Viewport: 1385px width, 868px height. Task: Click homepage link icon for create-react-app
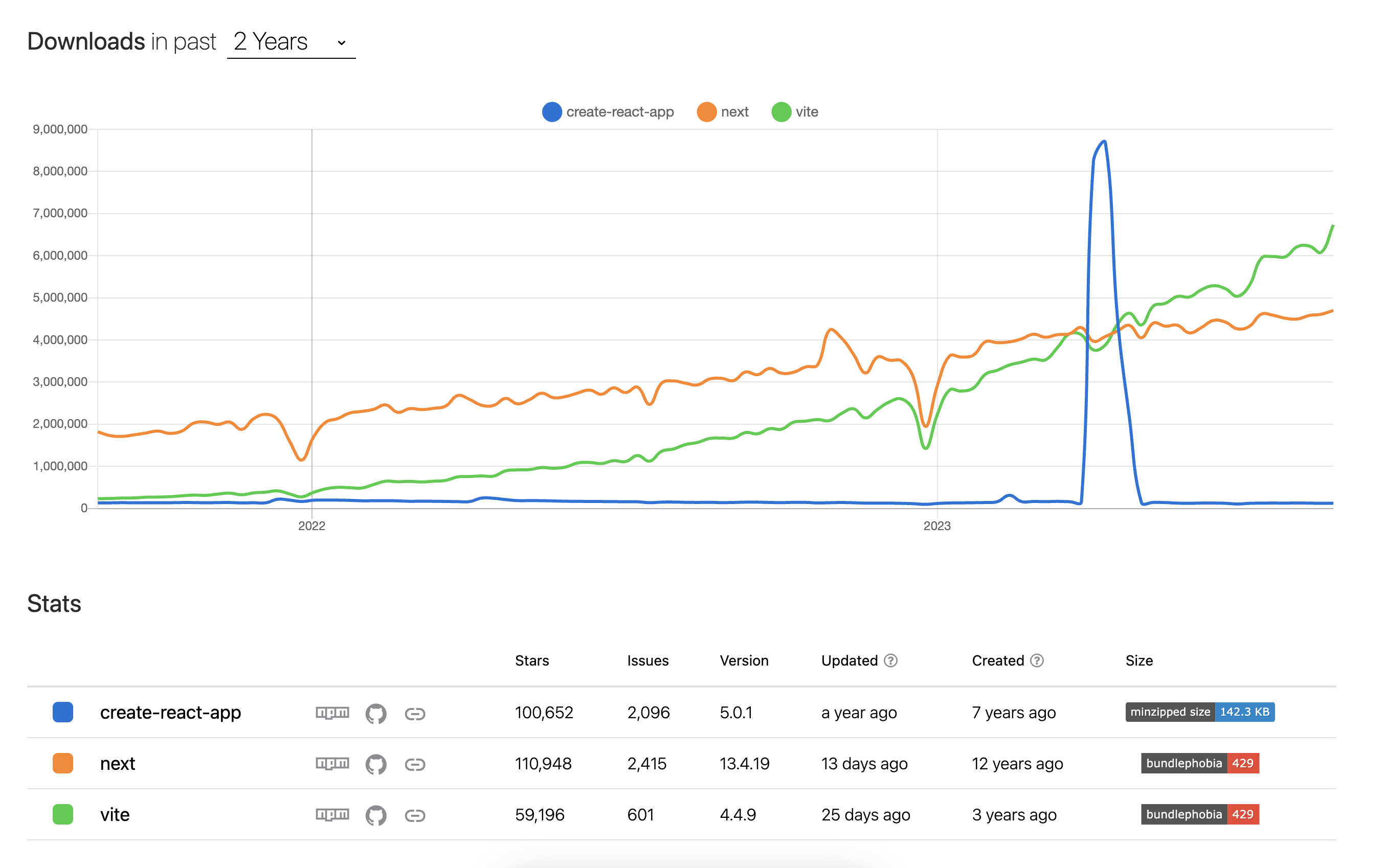click(x=415, y=714)
